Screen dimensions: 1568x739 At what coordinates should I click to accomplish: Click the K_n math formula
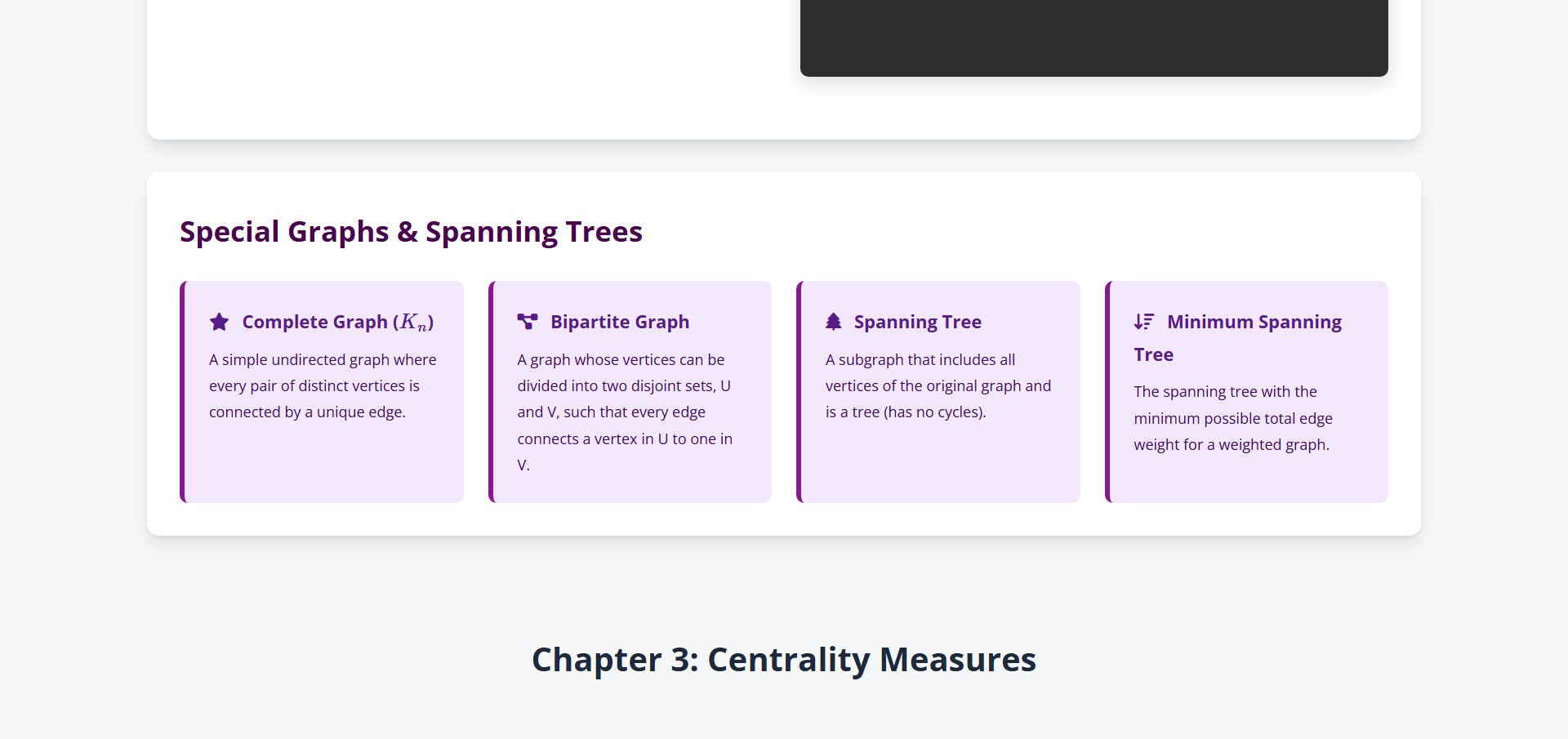click(414, 323)
